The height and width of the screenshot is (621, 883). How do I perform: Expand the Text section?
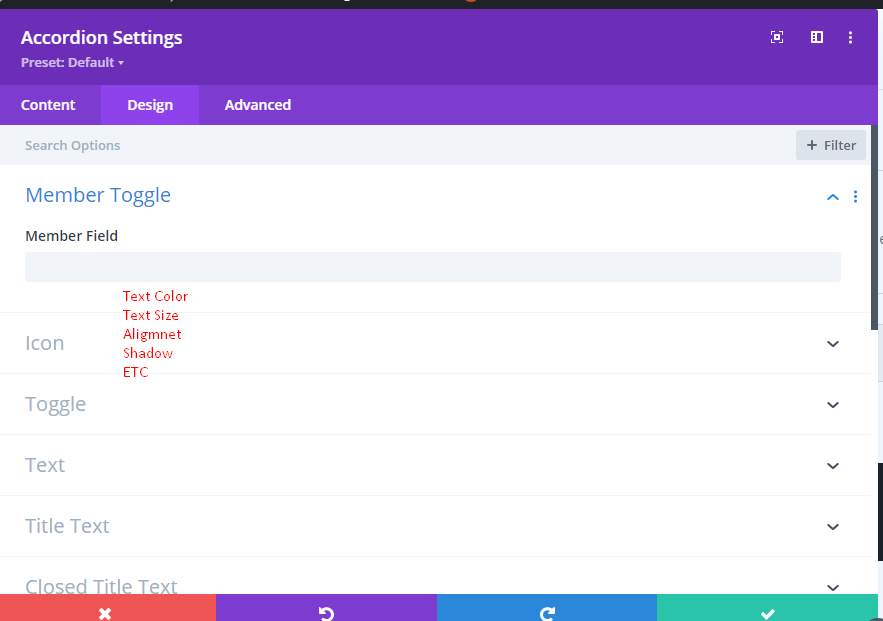[x=832, y=465]
